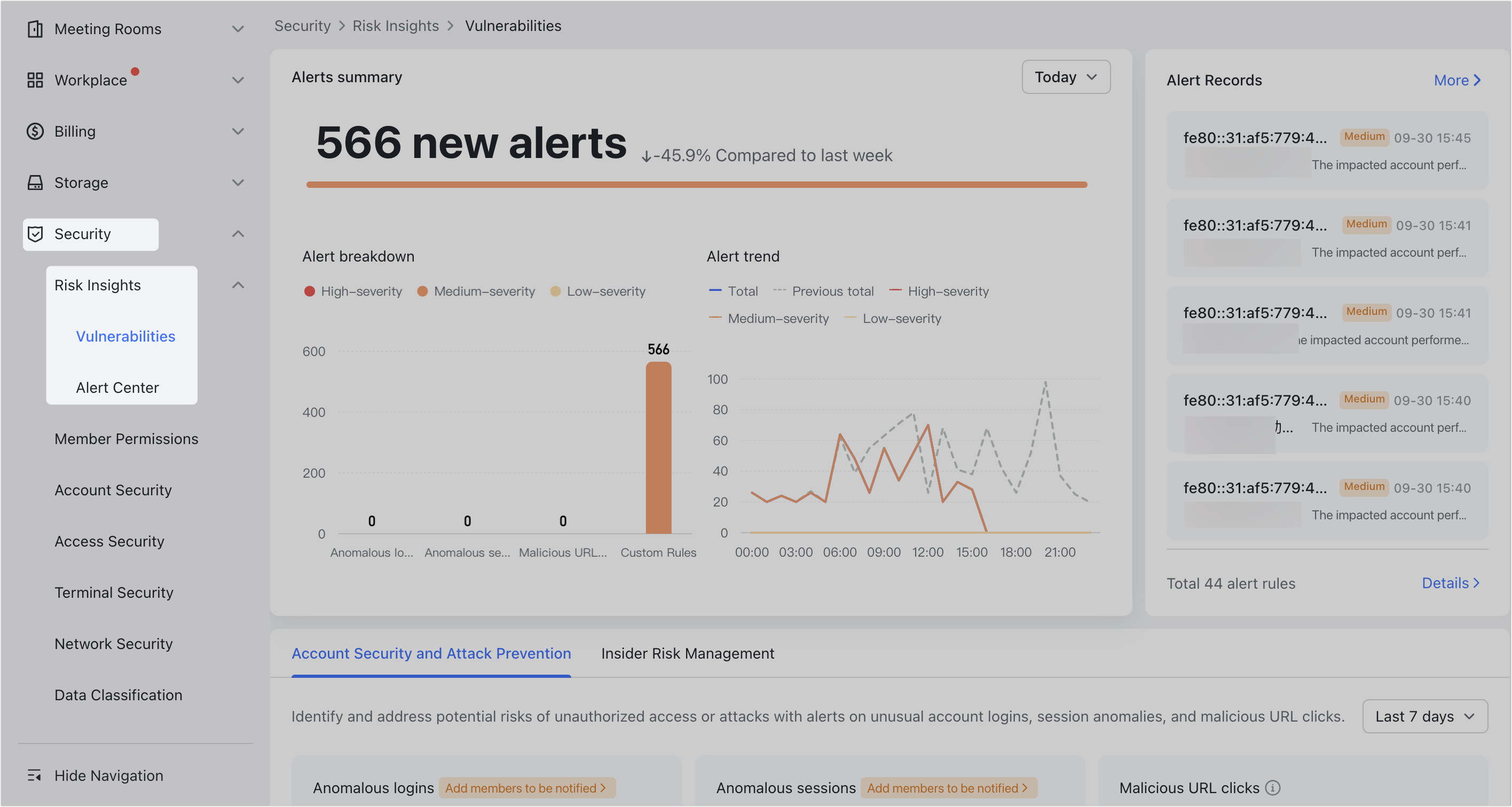
Task: Open the Last 7 days dropdown
Action: [1424, 716]
